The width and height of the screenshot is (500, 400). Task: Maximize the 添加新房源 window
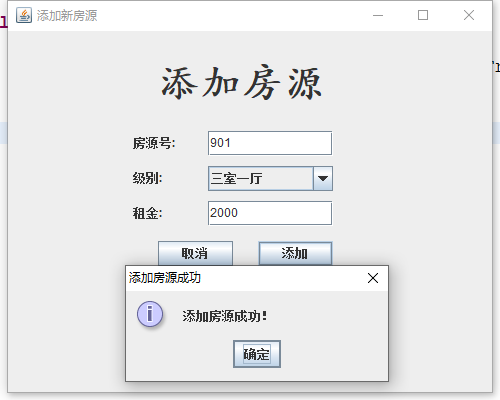[423, 15]
